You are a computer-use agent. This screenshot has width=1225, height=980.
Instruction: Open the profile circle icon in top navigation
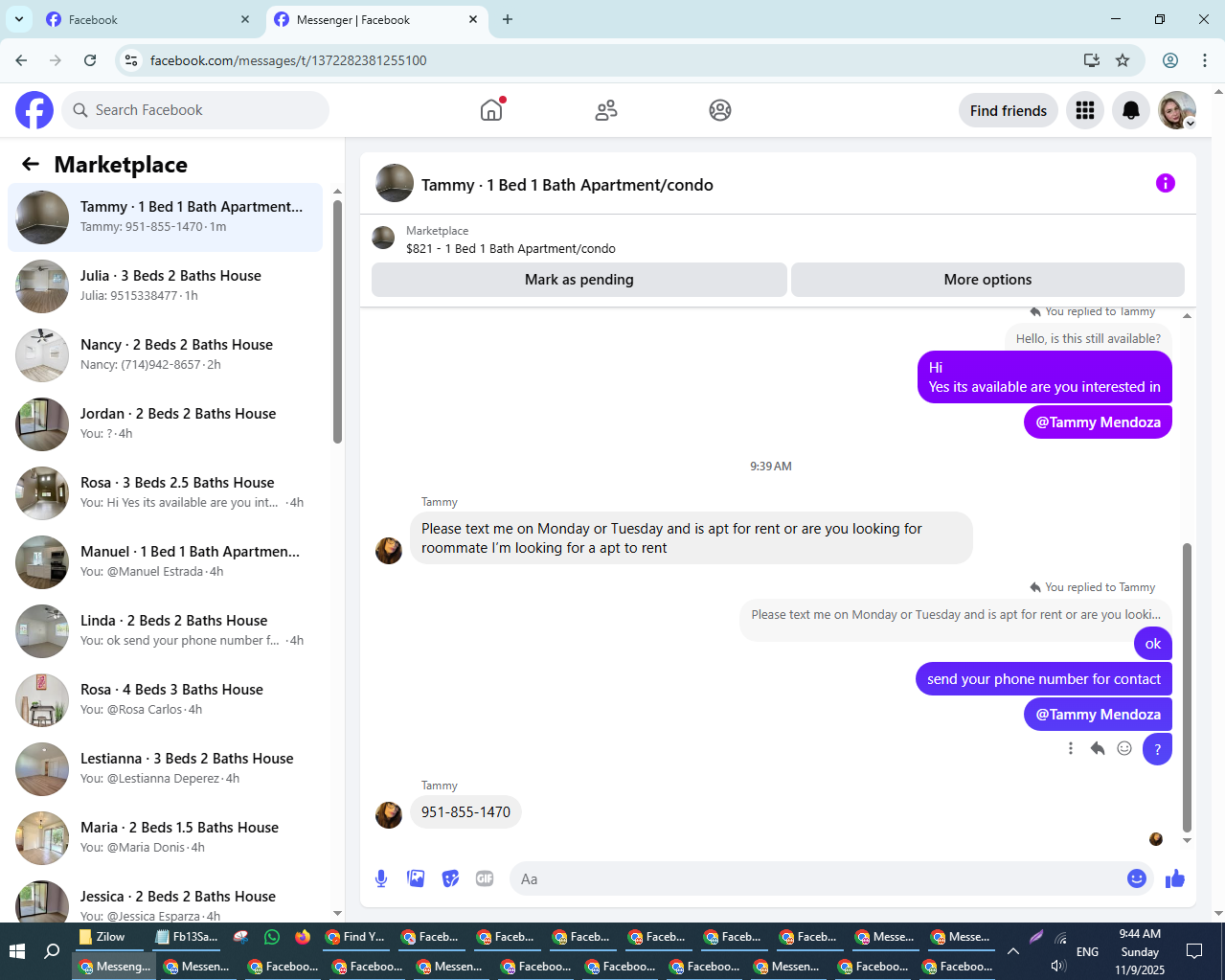720,110
